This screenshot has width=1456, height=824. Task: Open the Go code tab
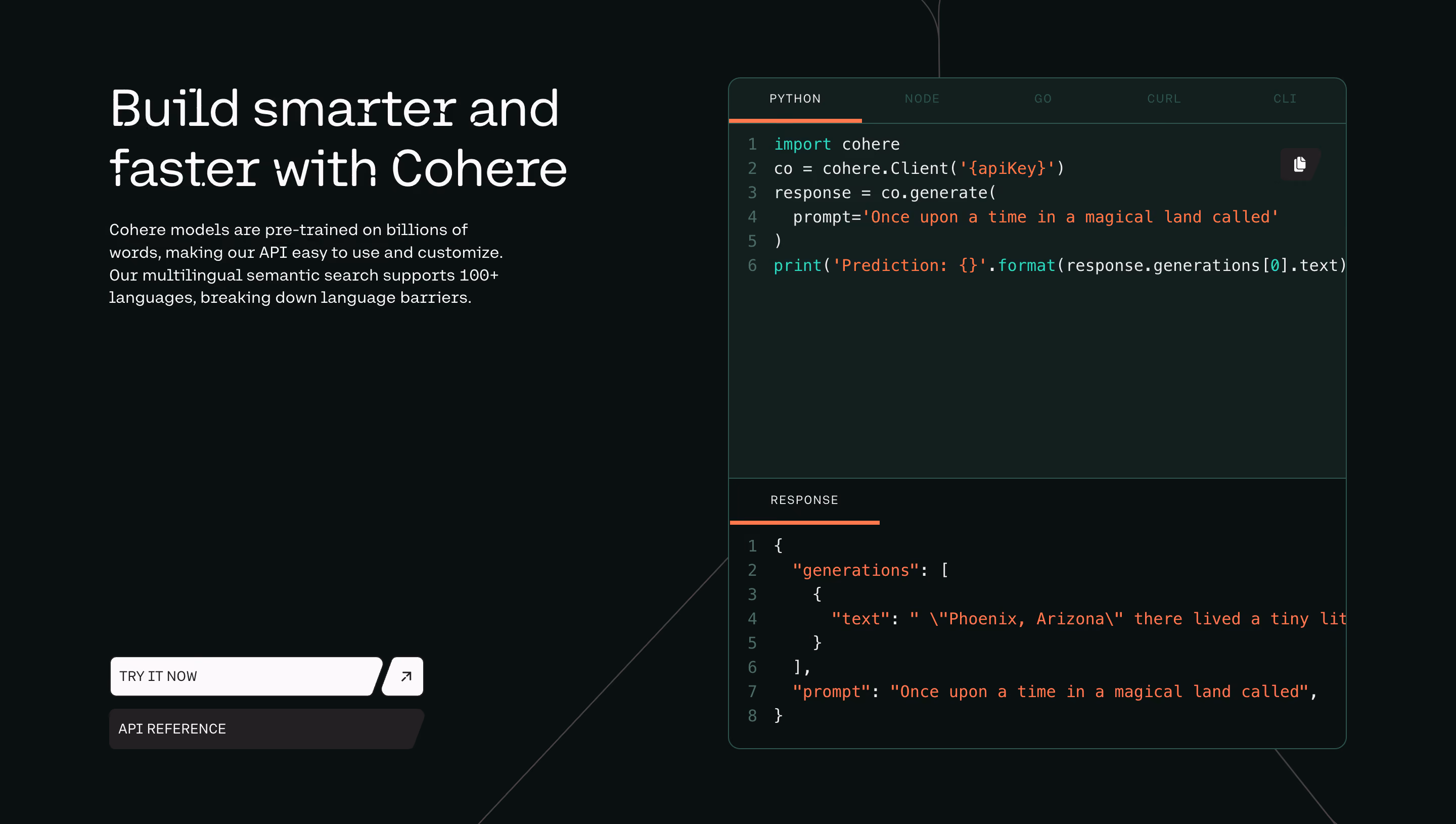click(1043, 99)
